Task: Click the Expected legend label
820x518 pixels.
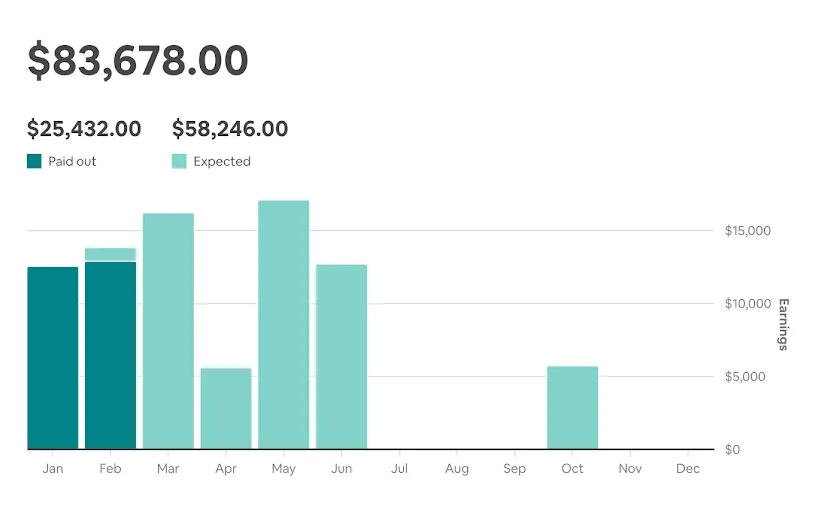Action: coord(222,161)
